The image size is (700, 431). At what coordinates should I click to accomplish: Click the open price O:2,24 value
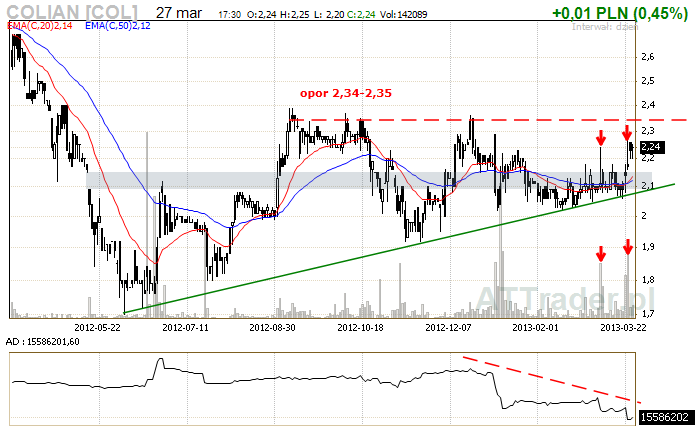tap(262, 15)
